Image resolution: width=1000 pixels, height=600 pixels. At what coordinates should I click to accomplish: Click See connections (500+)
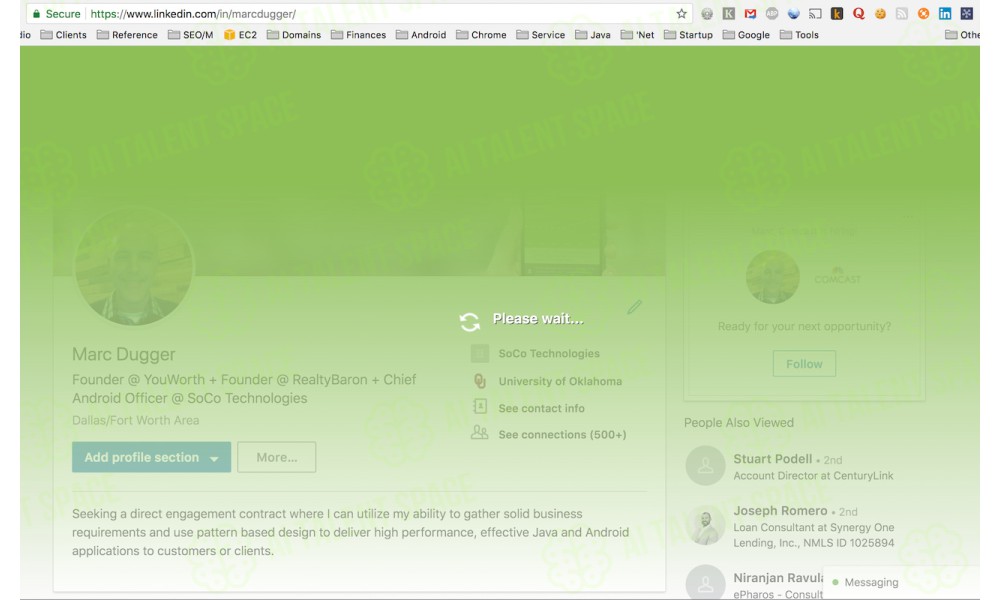coord(562,434)
